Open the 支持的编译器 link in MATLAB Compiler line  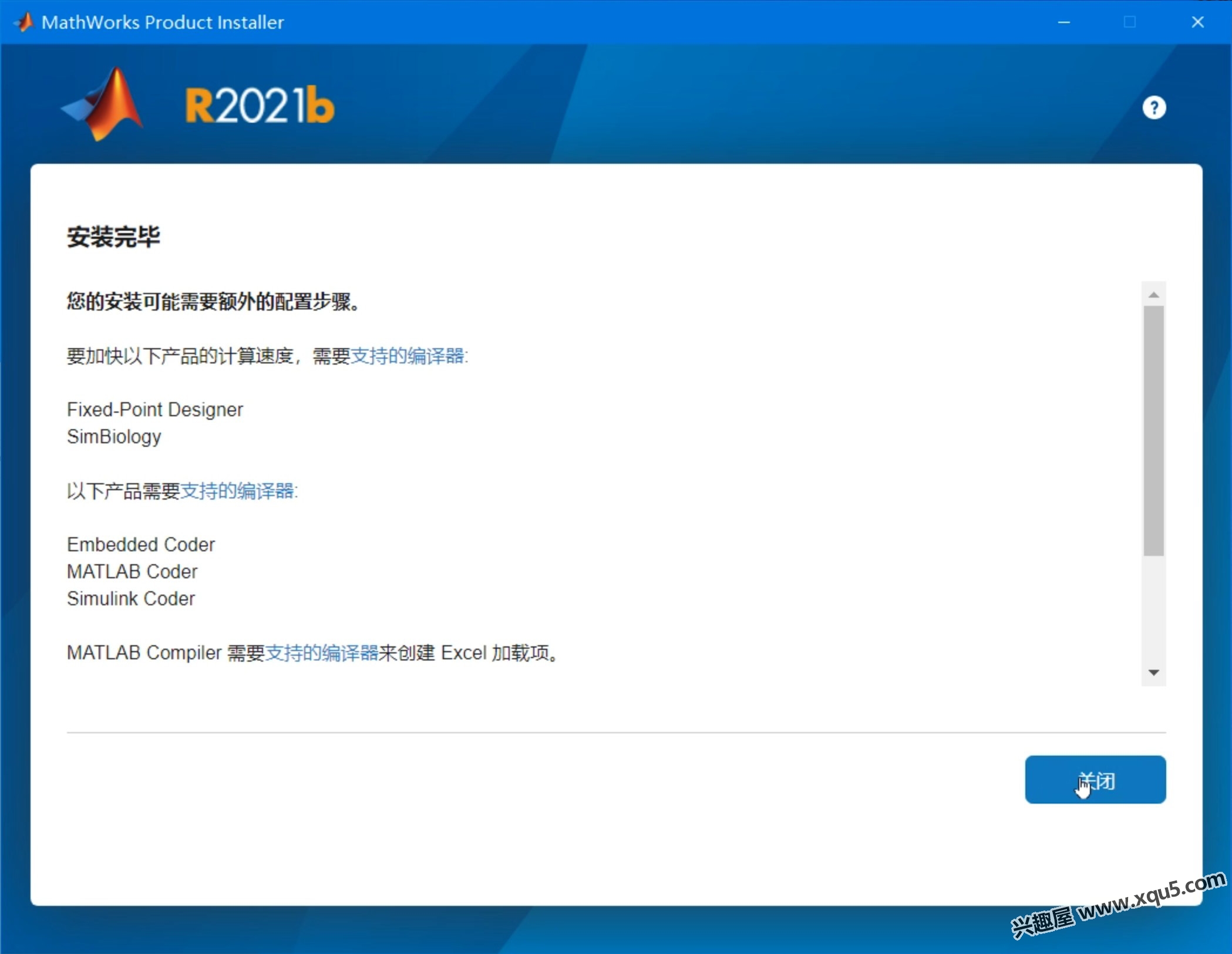[321, 653]
